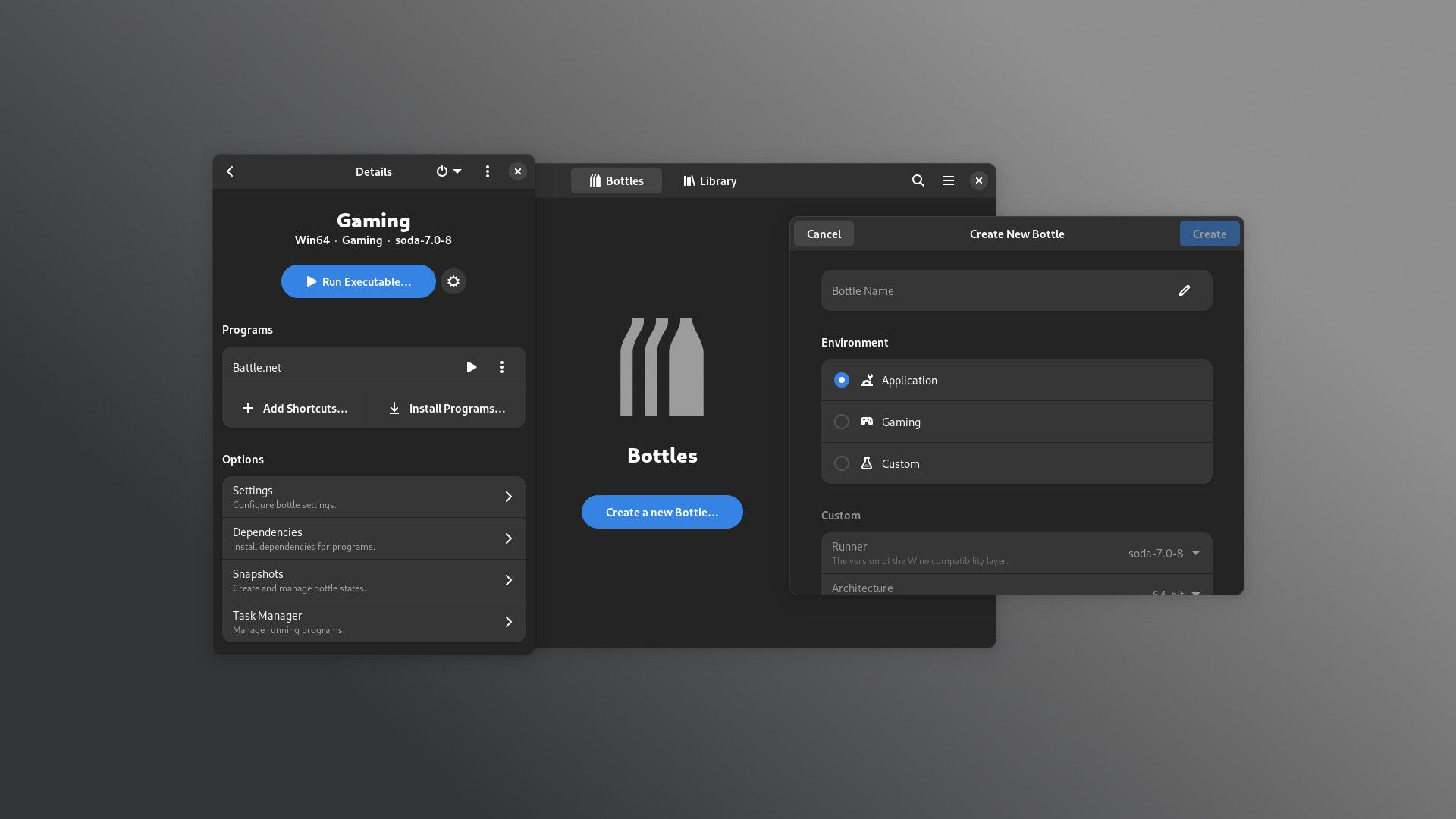Image resolution: width=1456 pixels, height=819 pixels.
Task: Switch to the Bottles tab
Action: click(x=616, y=180)
